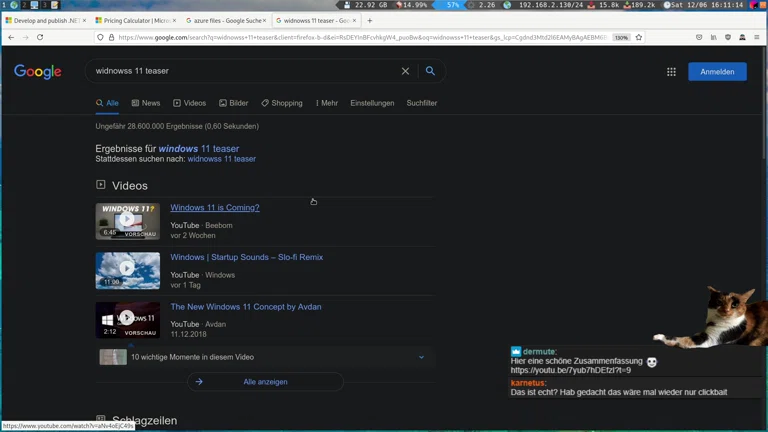Switch to workspace 2 with the monitor icon

[34, 5]
